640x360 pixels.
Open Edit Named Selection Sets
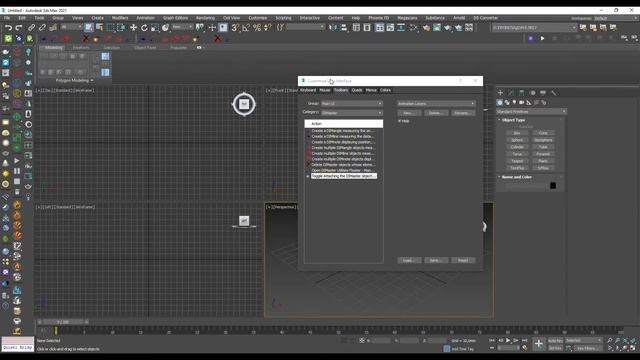click(280, 28)
